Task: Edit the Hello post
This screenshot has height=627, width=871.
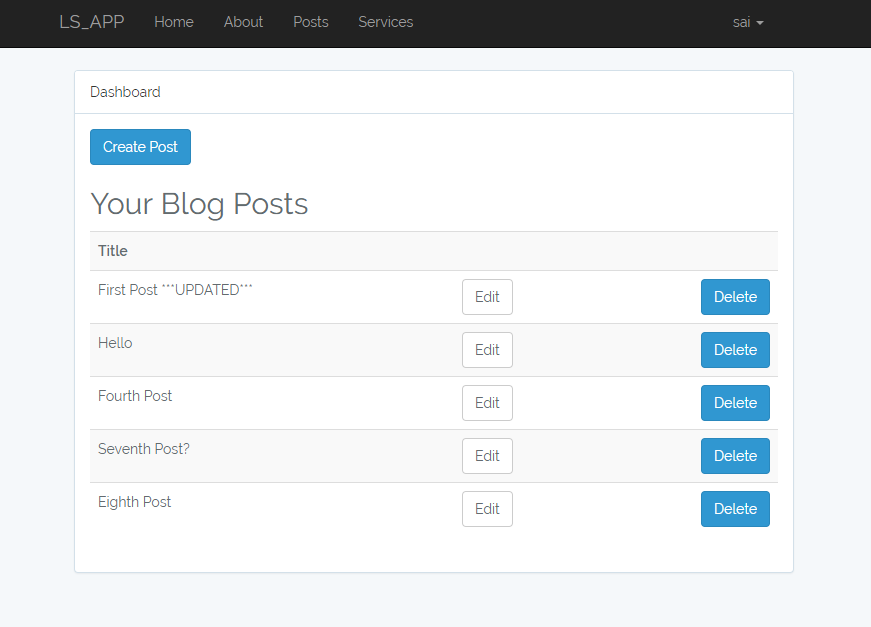Action: pyautogui.click(x=487, y=350)
